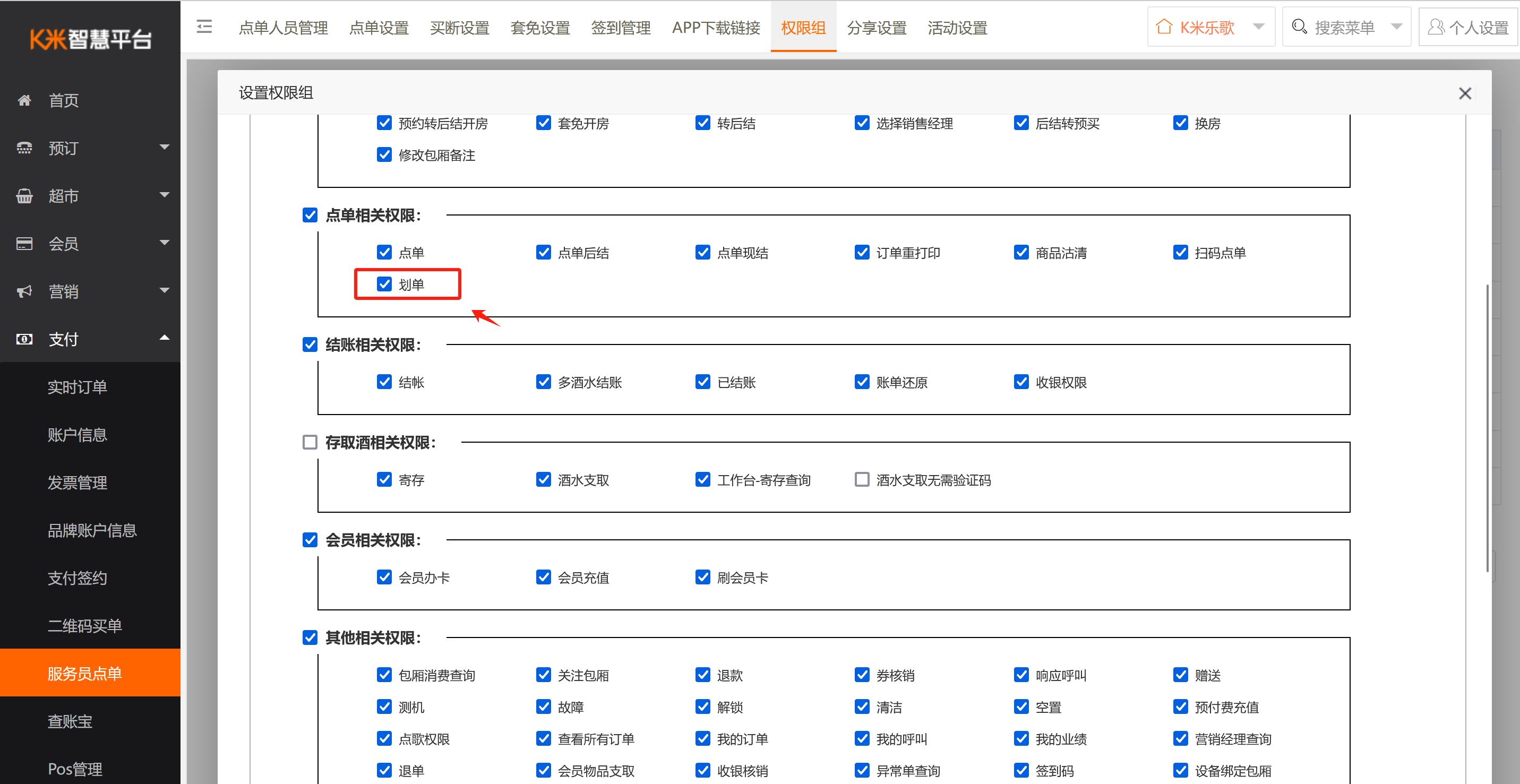Click the home icon beside 首页
This screenshot has height=784, width=1520.
tap(24, 100)
